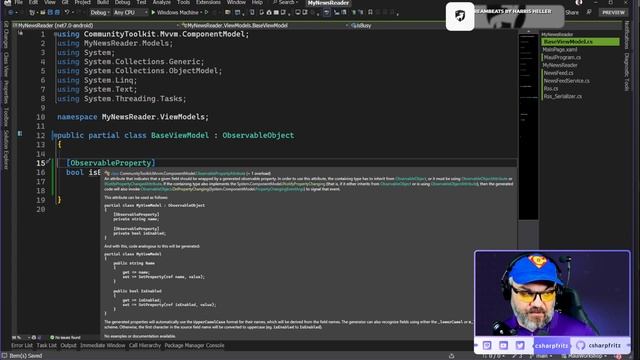The image size is (640, 360).
Task: Click the bookmark toolbar icon
Action: pos(370,13)
